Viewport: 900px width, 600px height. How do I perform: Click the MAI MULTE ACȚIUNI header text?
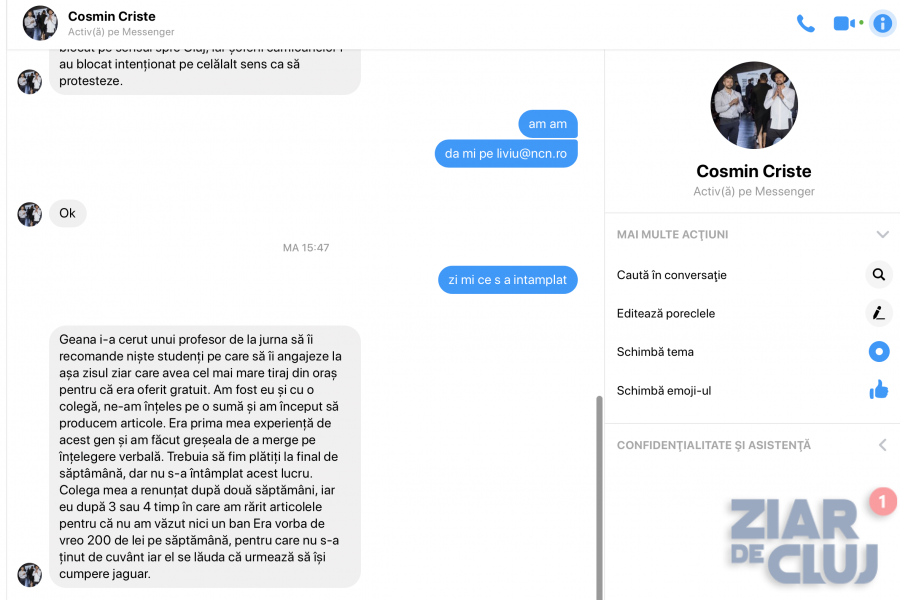tap(672, 234)
